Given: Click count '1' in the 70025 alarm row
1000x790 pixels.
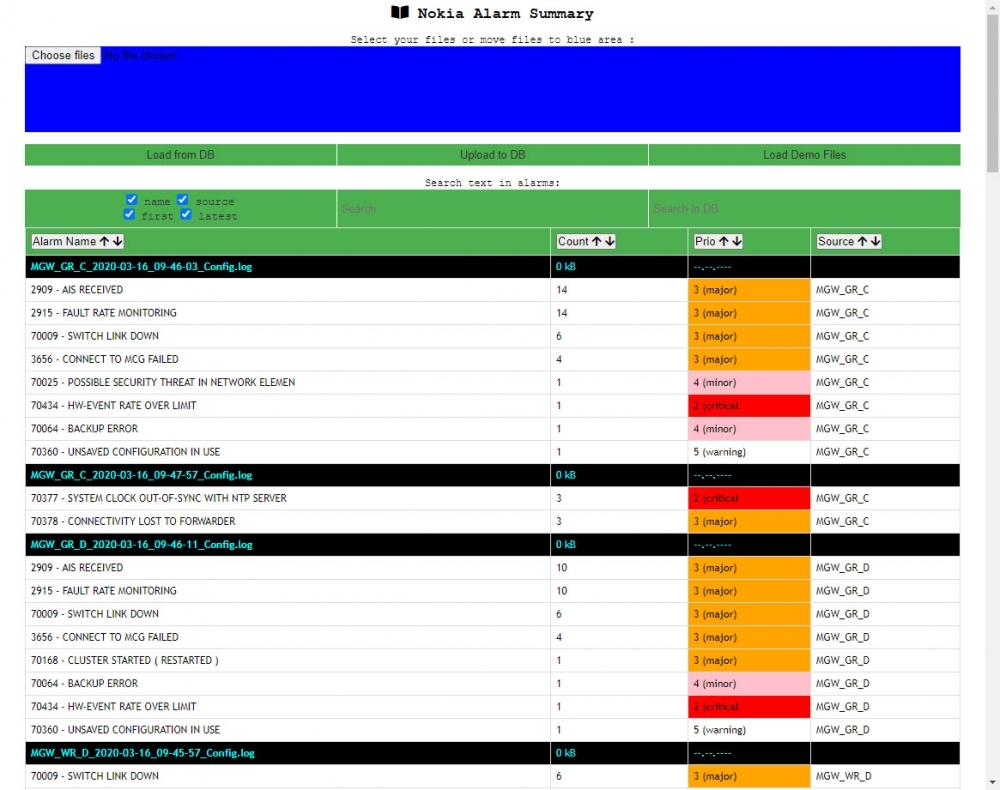Looking at the screenshot, I should tap(559, 383).
